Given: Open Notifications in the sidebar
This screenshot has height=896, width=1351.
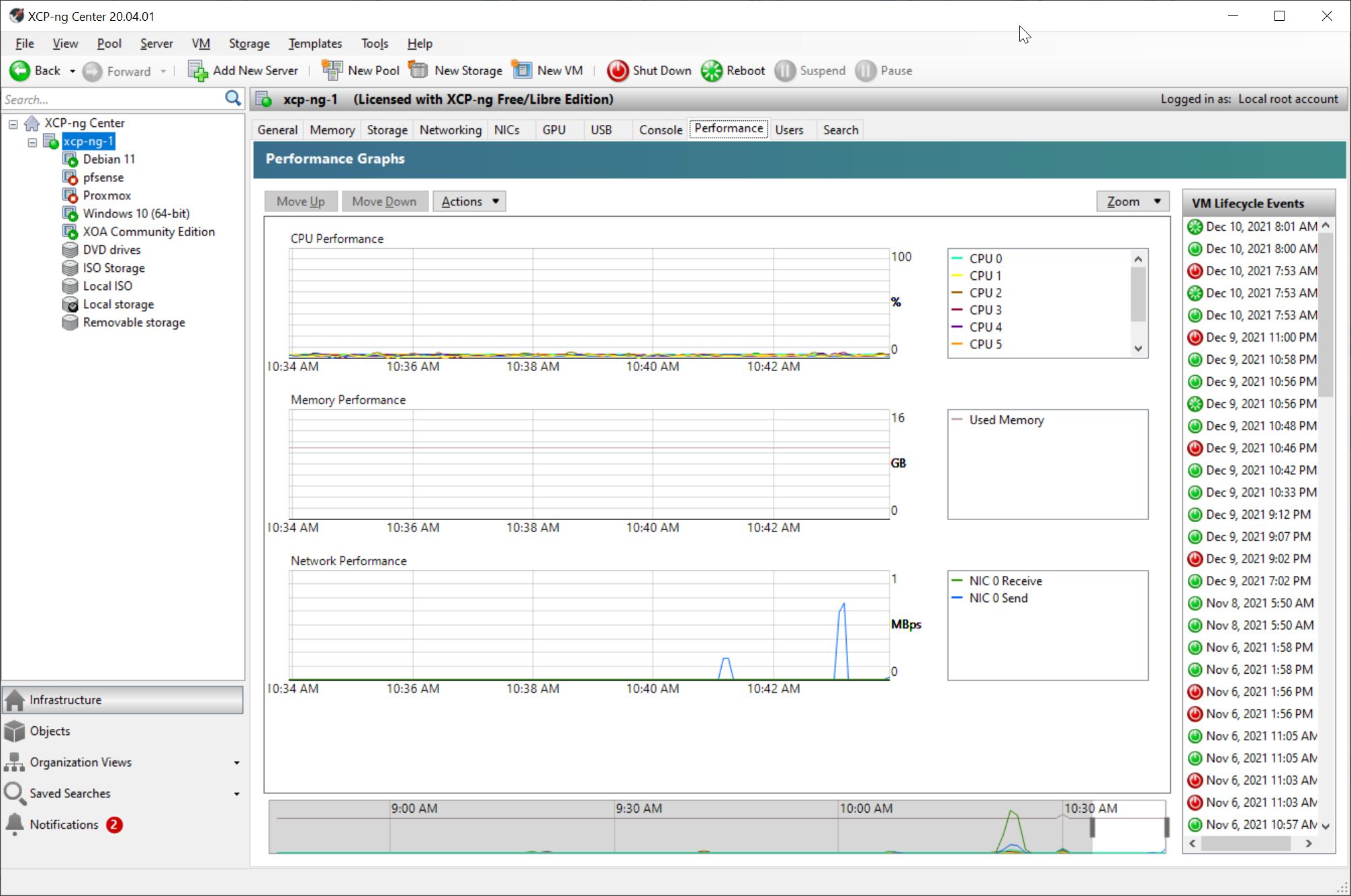Looking at the screenshot, I should (64, 824).
